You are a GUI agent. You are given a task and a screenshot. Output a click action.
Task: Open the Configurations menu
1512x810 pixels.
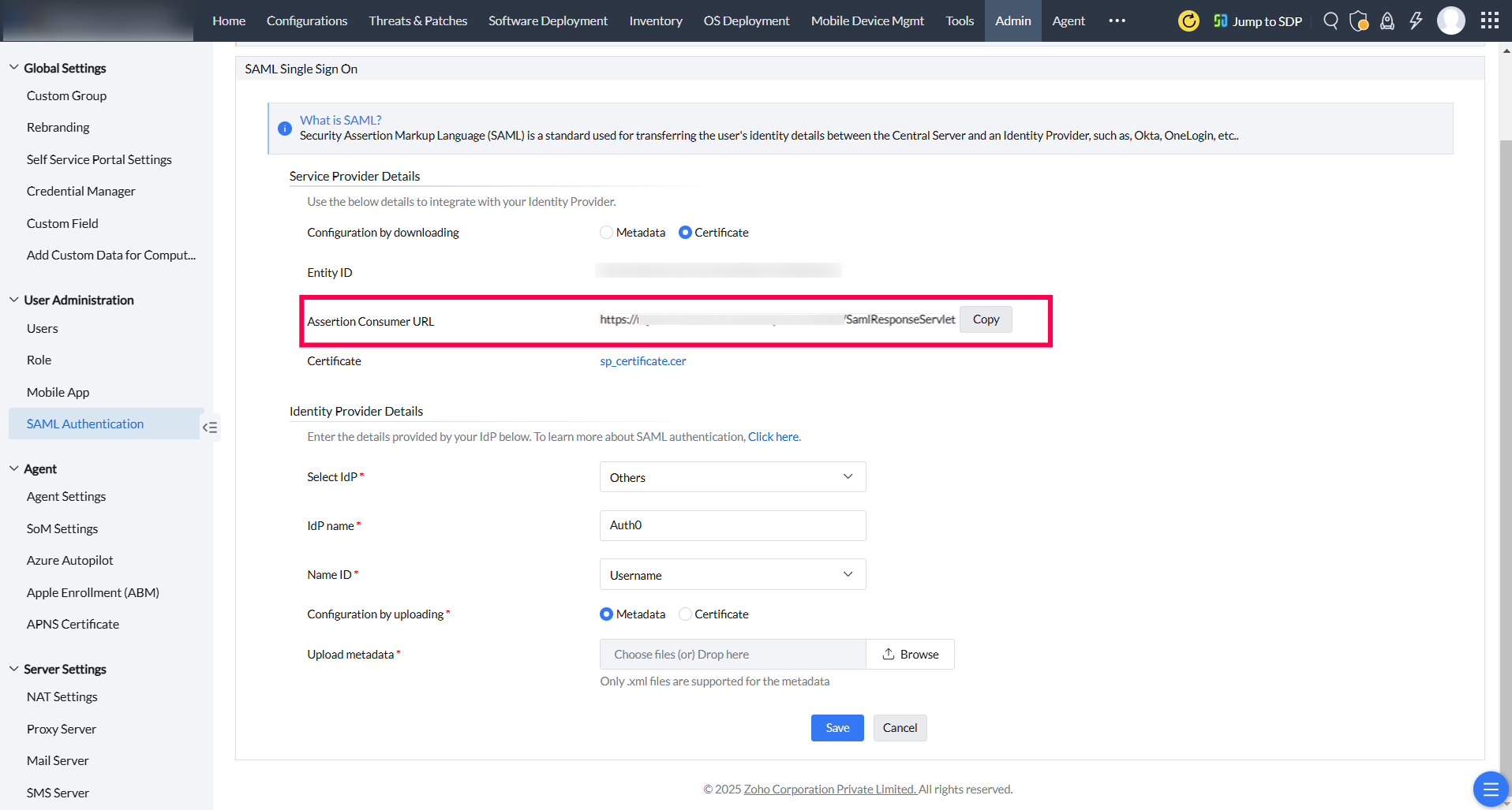pos(307,21)
